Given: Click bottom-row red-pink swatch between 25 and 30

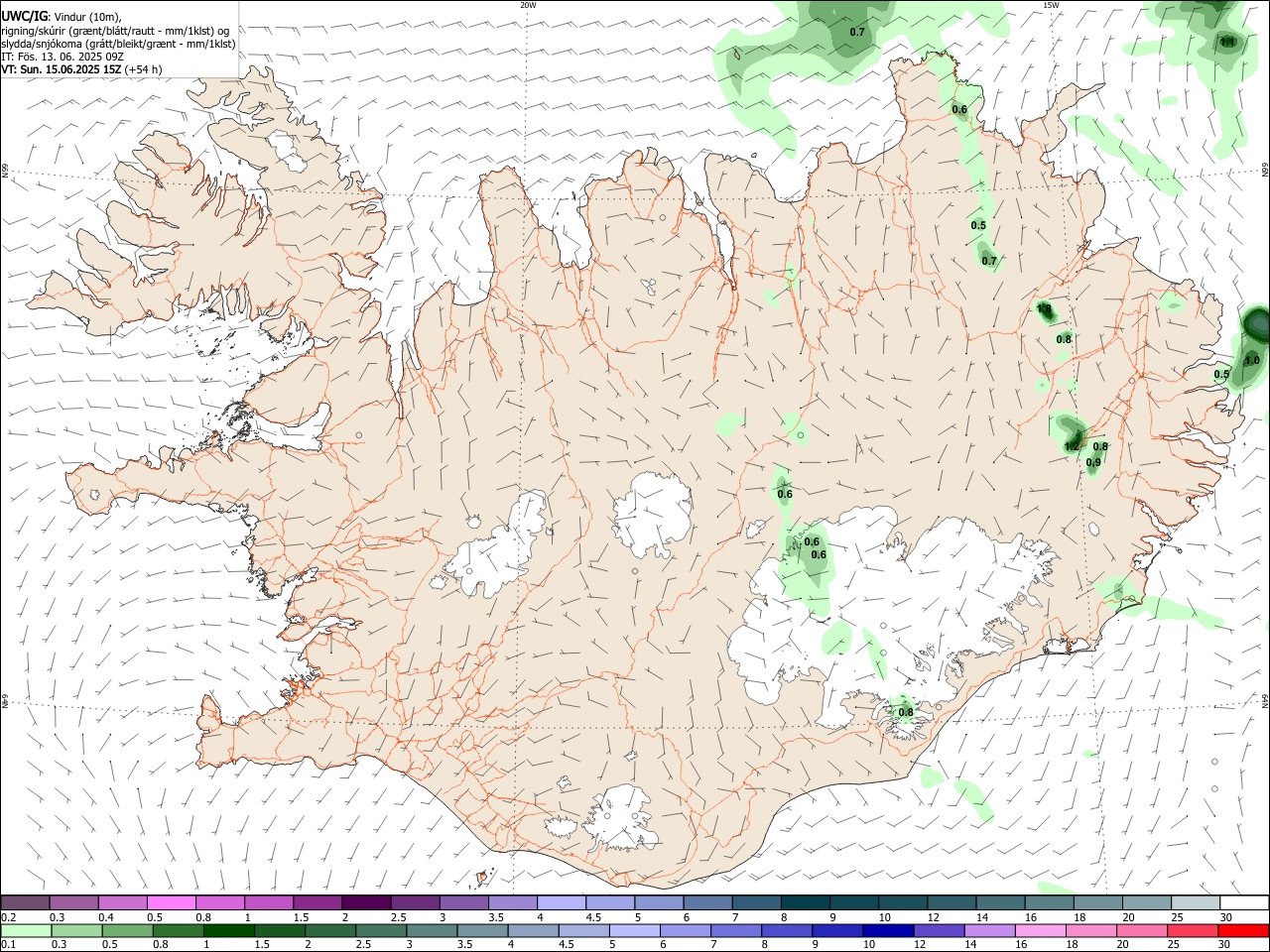Looking at the screenshot, I should coord(1191,930).
